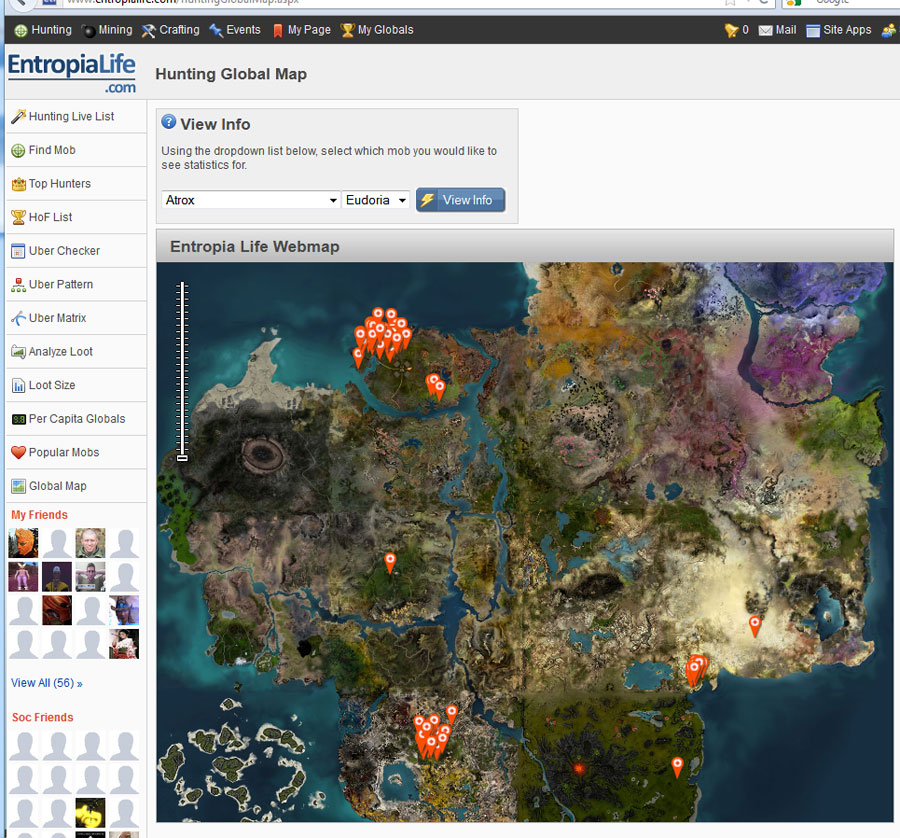900x838 pixels.
Task: Click the Soc Friends heading link
Action: tap(42, 717)
